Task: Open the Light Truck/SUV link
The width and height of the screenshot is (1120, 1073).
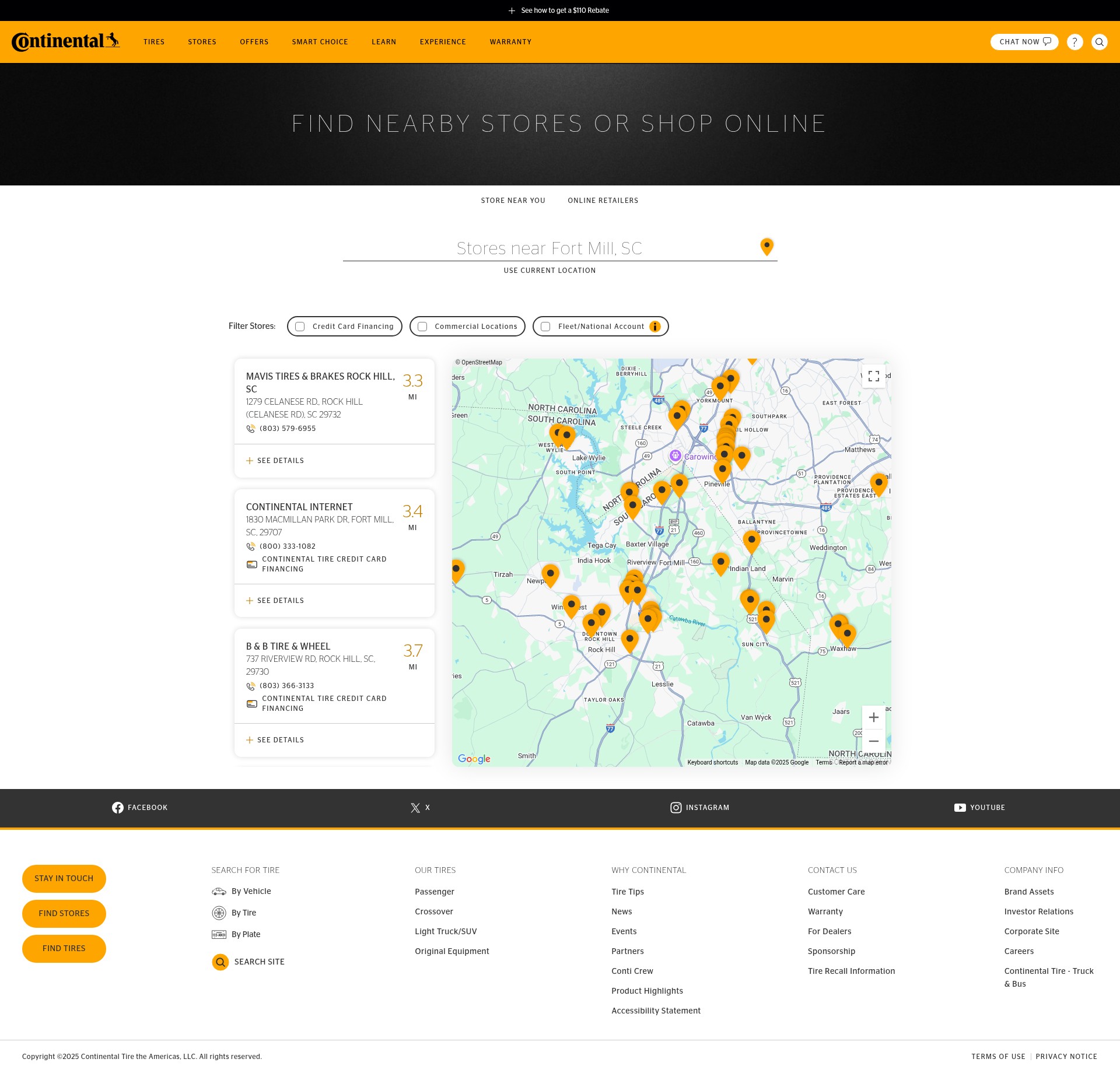Action: pos(446,931)
